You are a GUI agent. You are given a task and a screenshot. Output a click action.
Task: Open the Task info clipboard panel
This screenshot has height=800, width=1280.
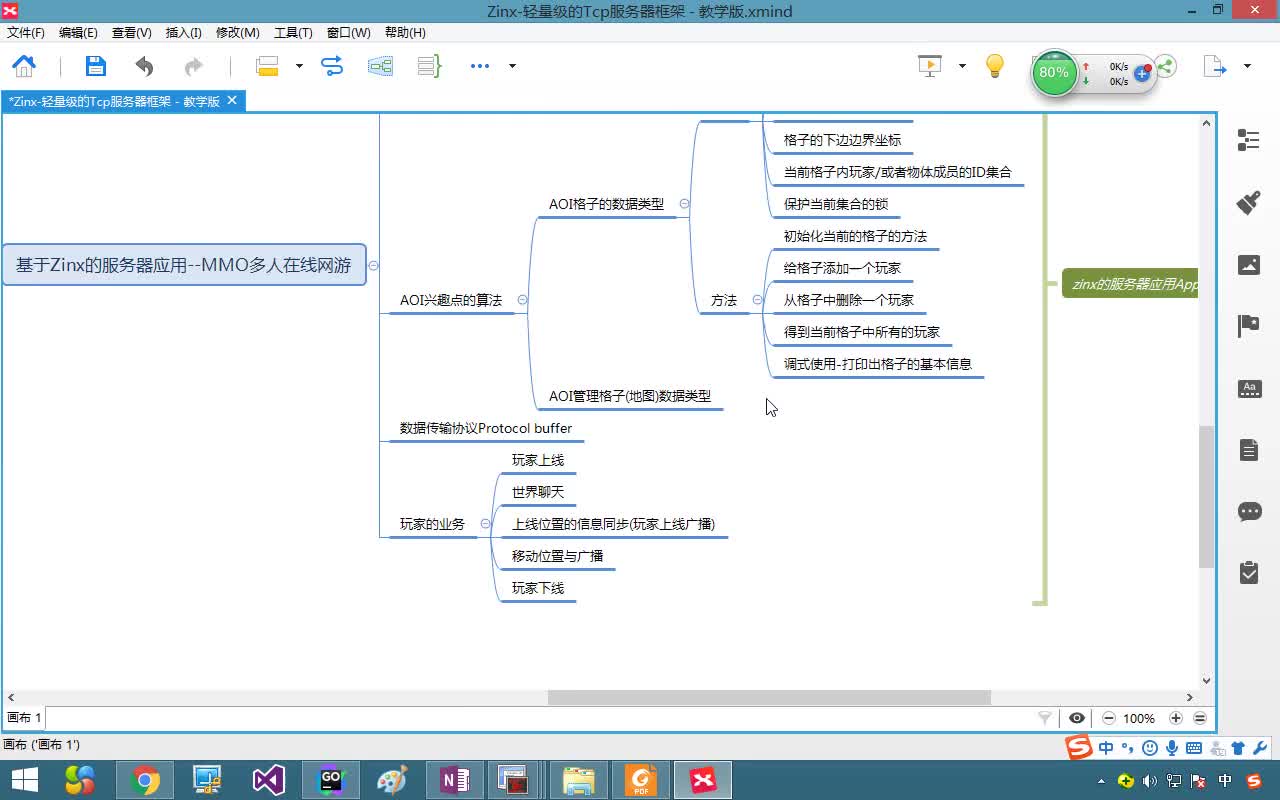(x=1249, y=573)
